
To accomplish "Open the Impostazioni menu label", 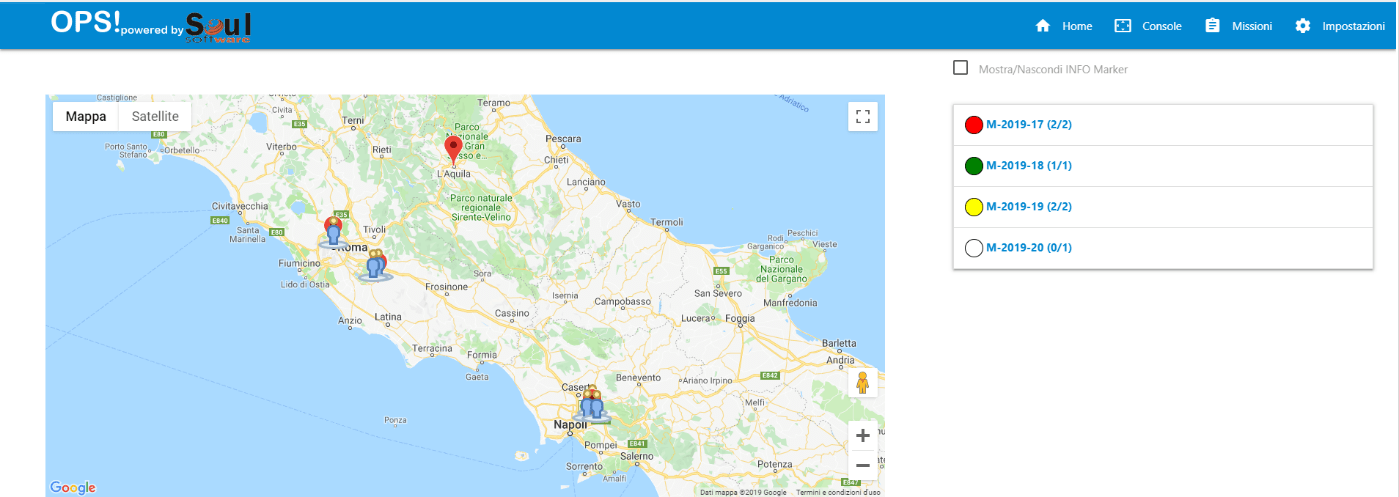I will click(x=1353, y=26).
